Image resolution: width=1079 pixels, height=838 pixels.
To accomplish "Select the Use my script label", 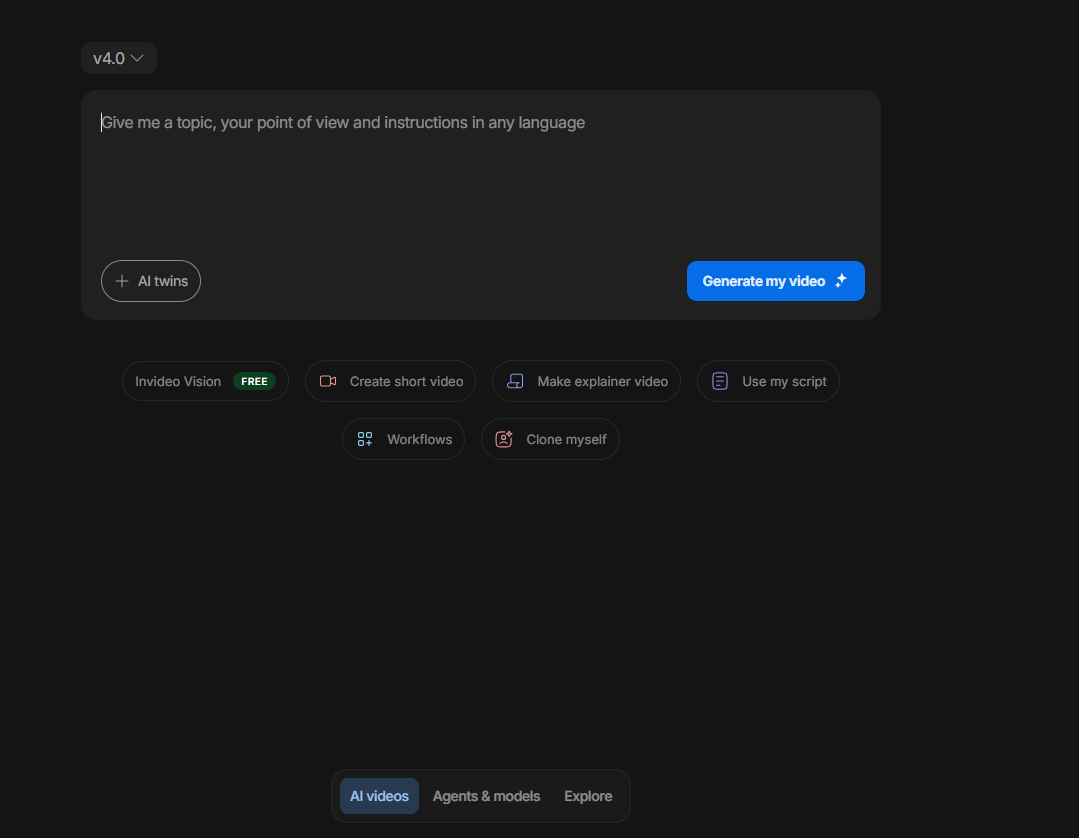I will coord(784,381).
